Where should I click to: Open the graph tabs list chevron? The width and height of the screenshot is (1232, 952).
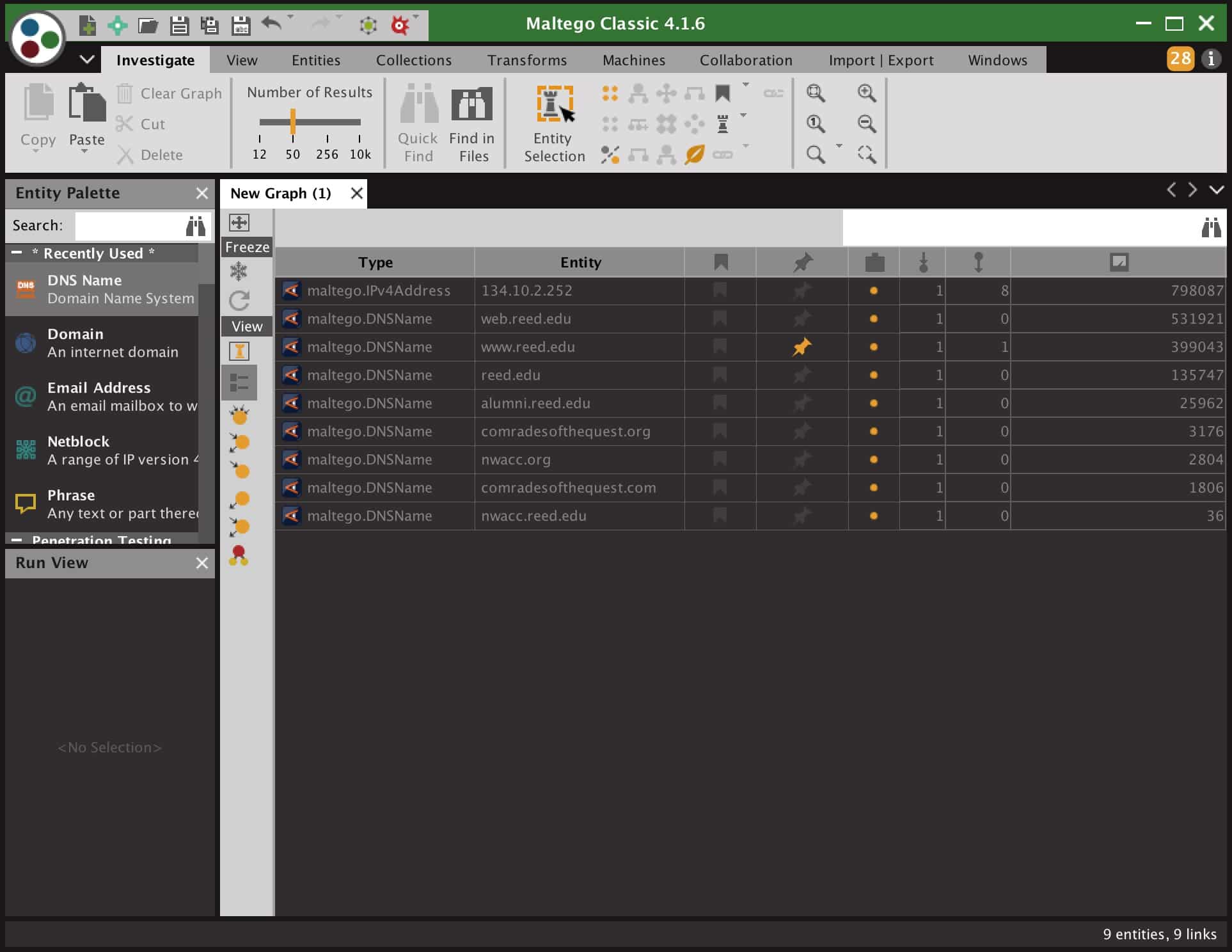[1216, 190]
